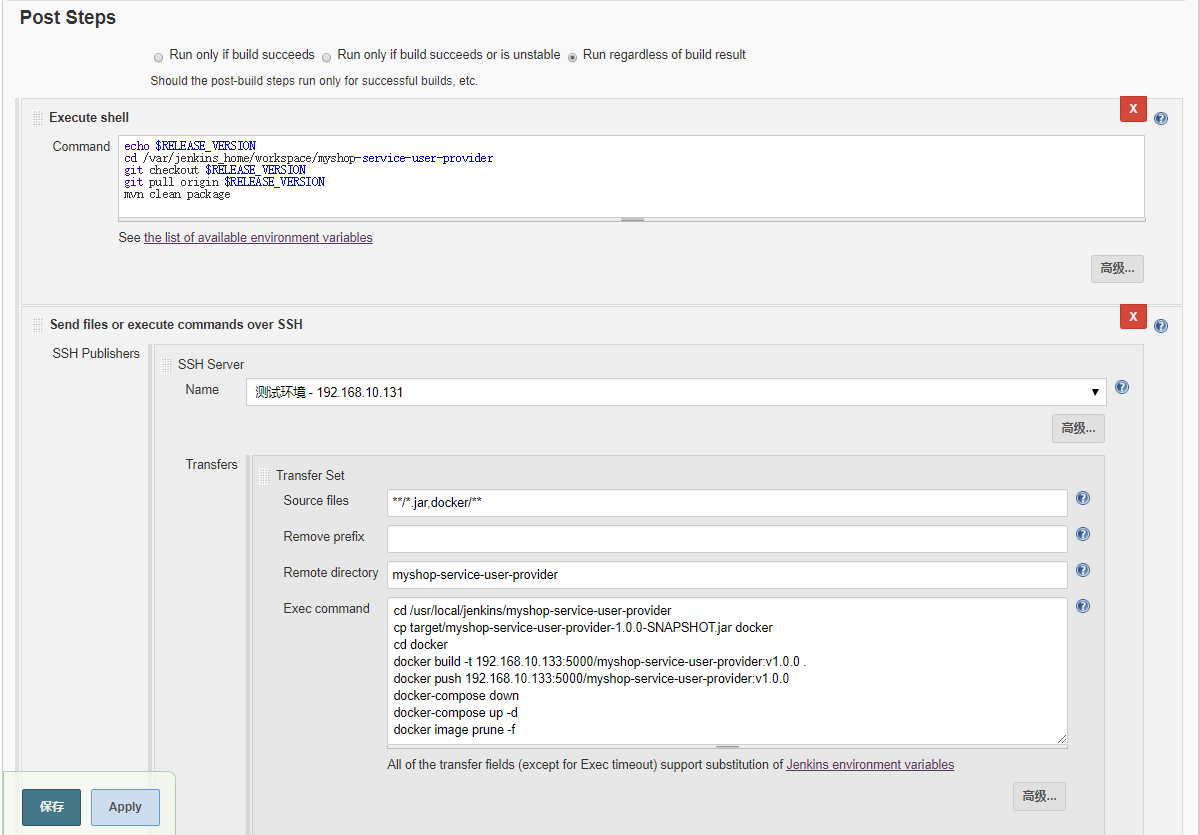1199x835 pixels.
Task: Click help icon for SSH publish step
Action: pyautogui.click(x=1160, y=326)
